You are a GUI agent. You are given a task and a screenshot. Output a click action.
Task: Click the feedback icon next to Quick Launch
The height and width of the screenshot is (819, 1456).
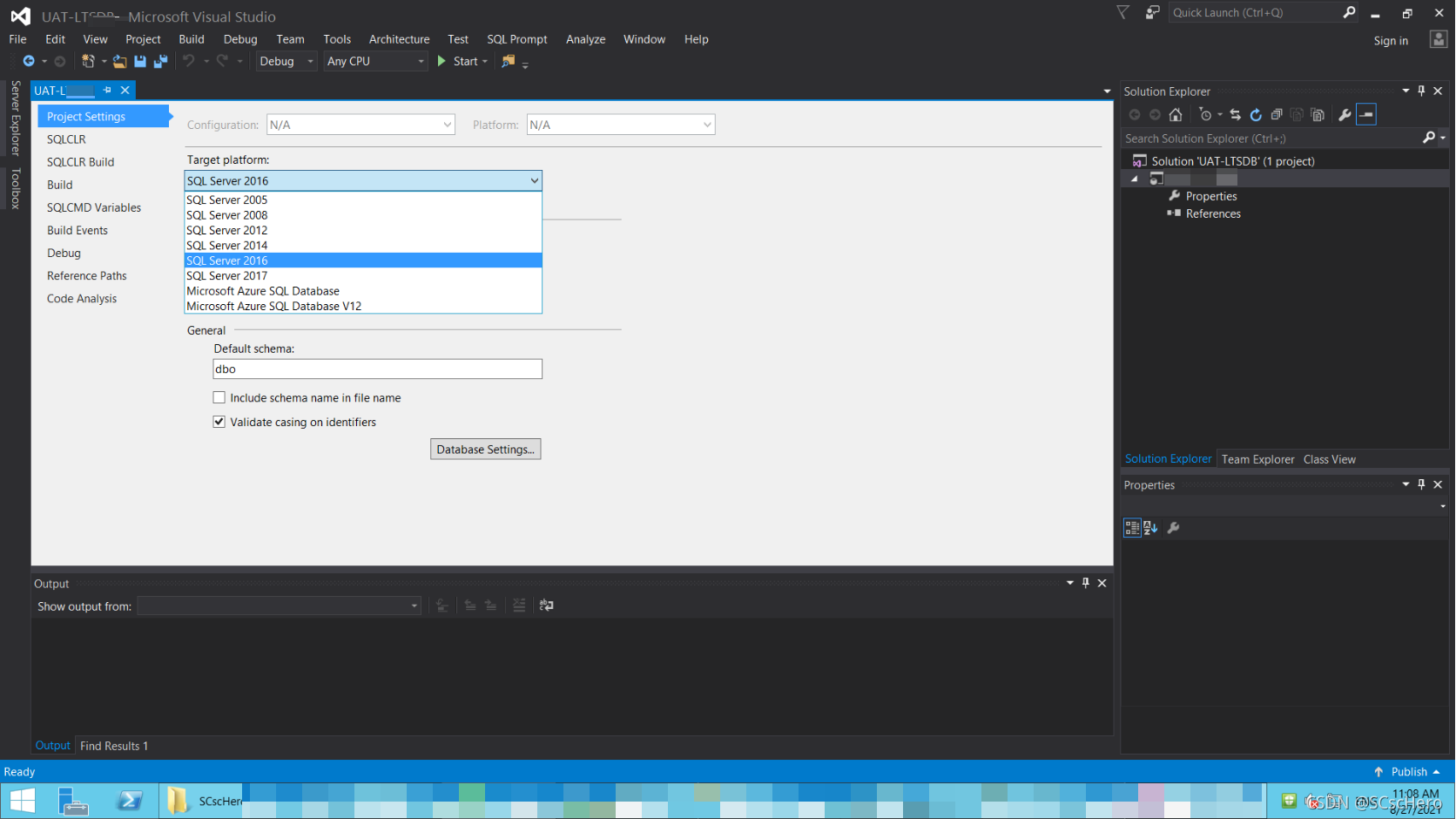click(1152, 12)
